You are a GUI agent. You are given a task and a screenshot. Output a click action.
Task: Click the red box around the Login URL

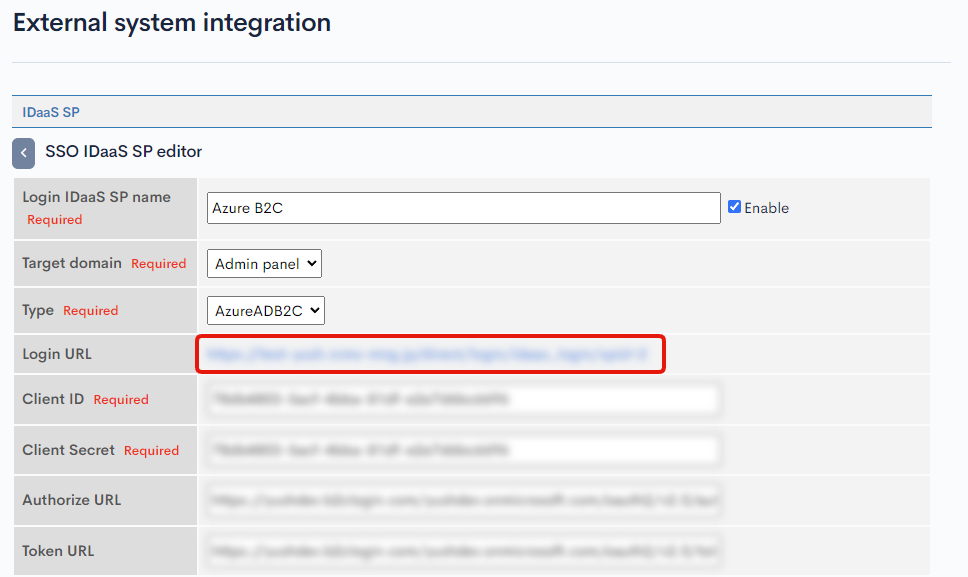click(x=430, y=354)
